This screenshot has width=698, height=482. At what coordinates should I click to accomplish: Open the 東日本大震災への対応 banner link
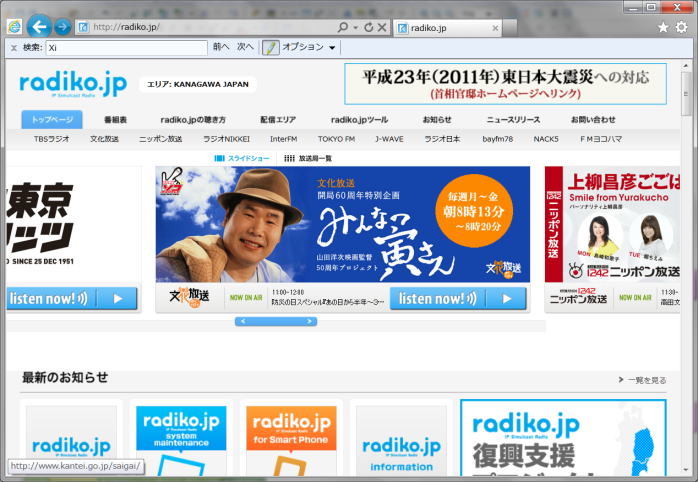click(x=505, y=84)
